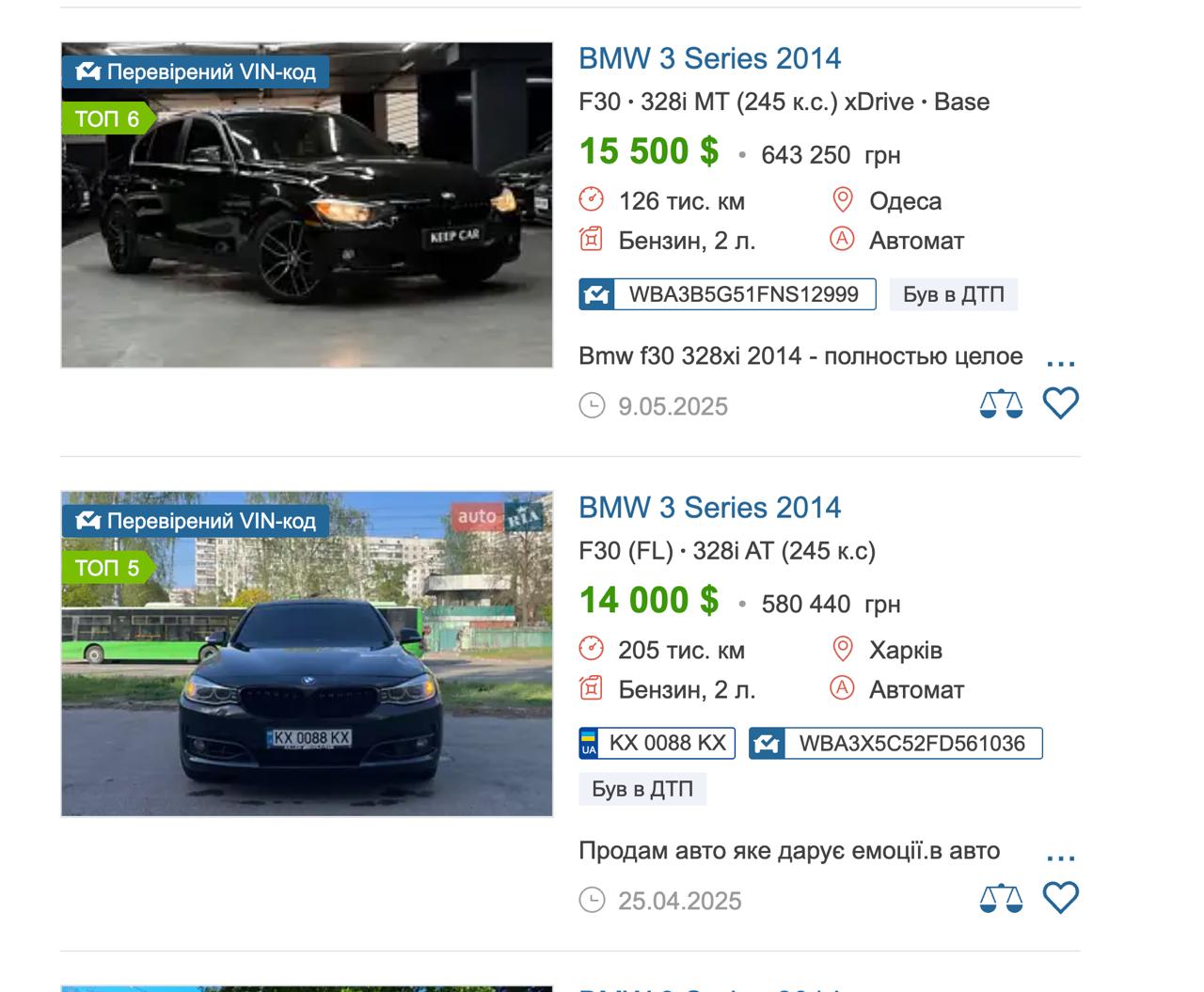The height and width of the screenshot is (992, 1204).
Task: Click the listing date 9.05.2025
Action: 673,406
